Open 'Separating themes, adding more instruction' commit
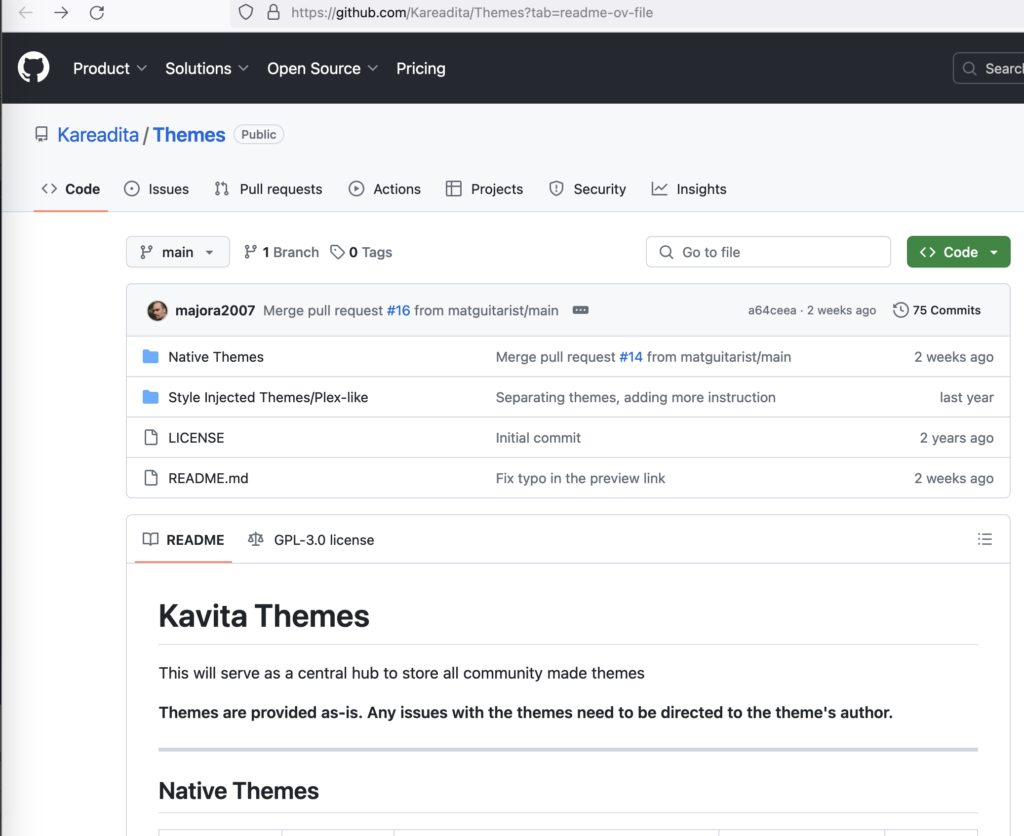The width and height of the screenshot is (1024, 836). pos(635,397)
